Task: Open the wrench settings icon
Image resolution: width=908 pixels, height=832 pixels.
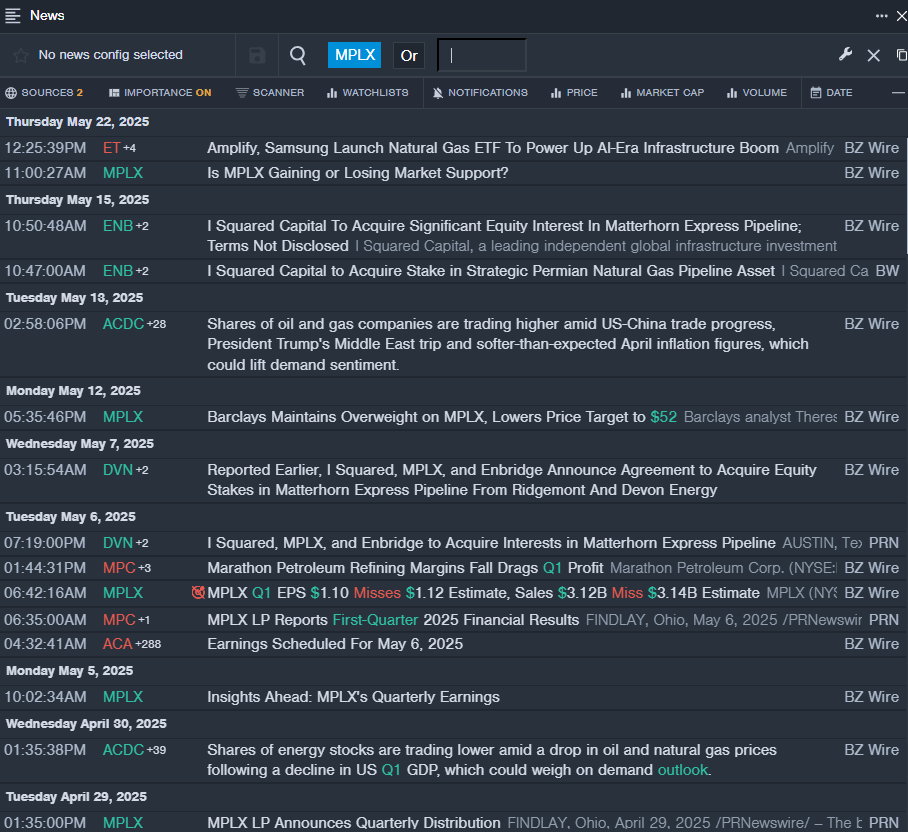Action: point(845,55)
